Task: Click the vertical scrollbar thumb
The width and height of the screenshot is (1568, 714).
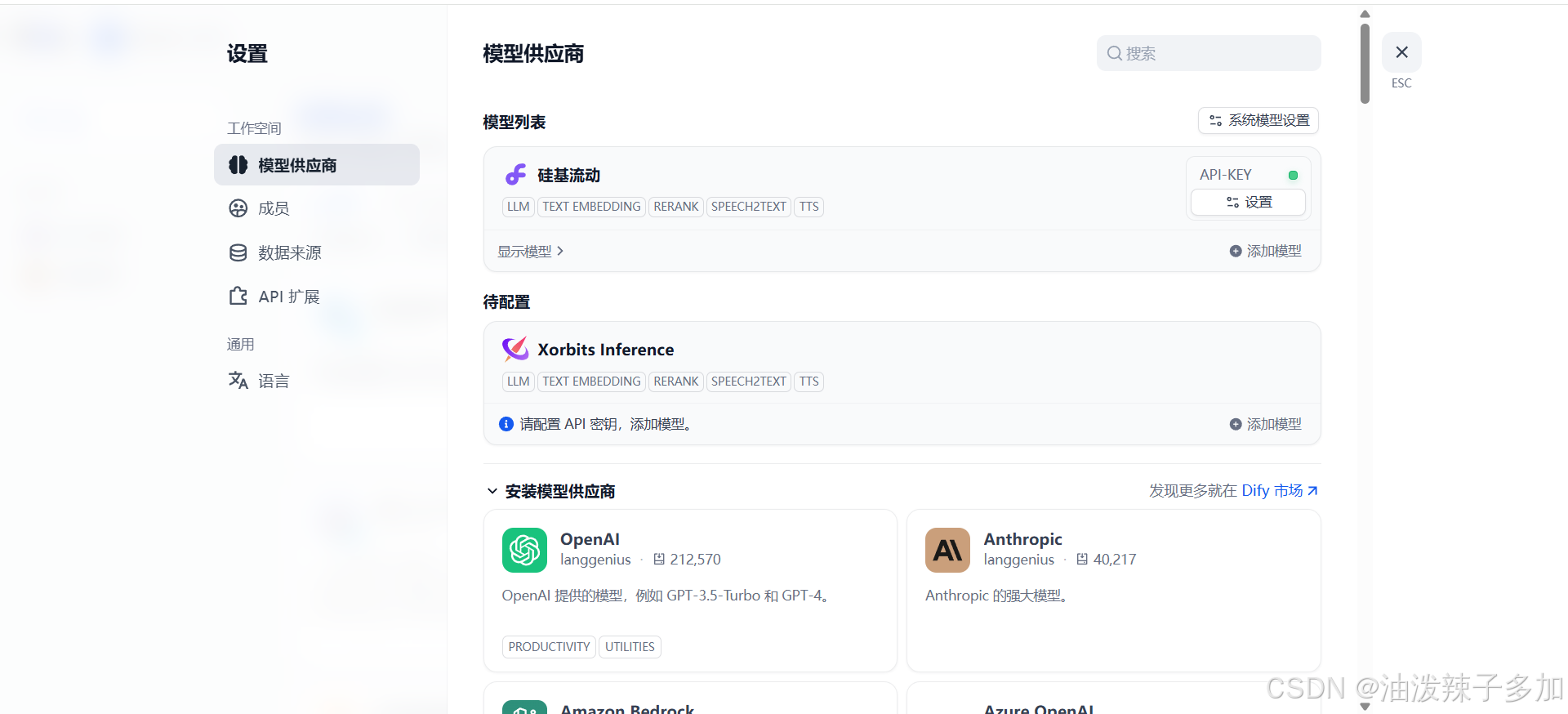Action: point(1365,63)
